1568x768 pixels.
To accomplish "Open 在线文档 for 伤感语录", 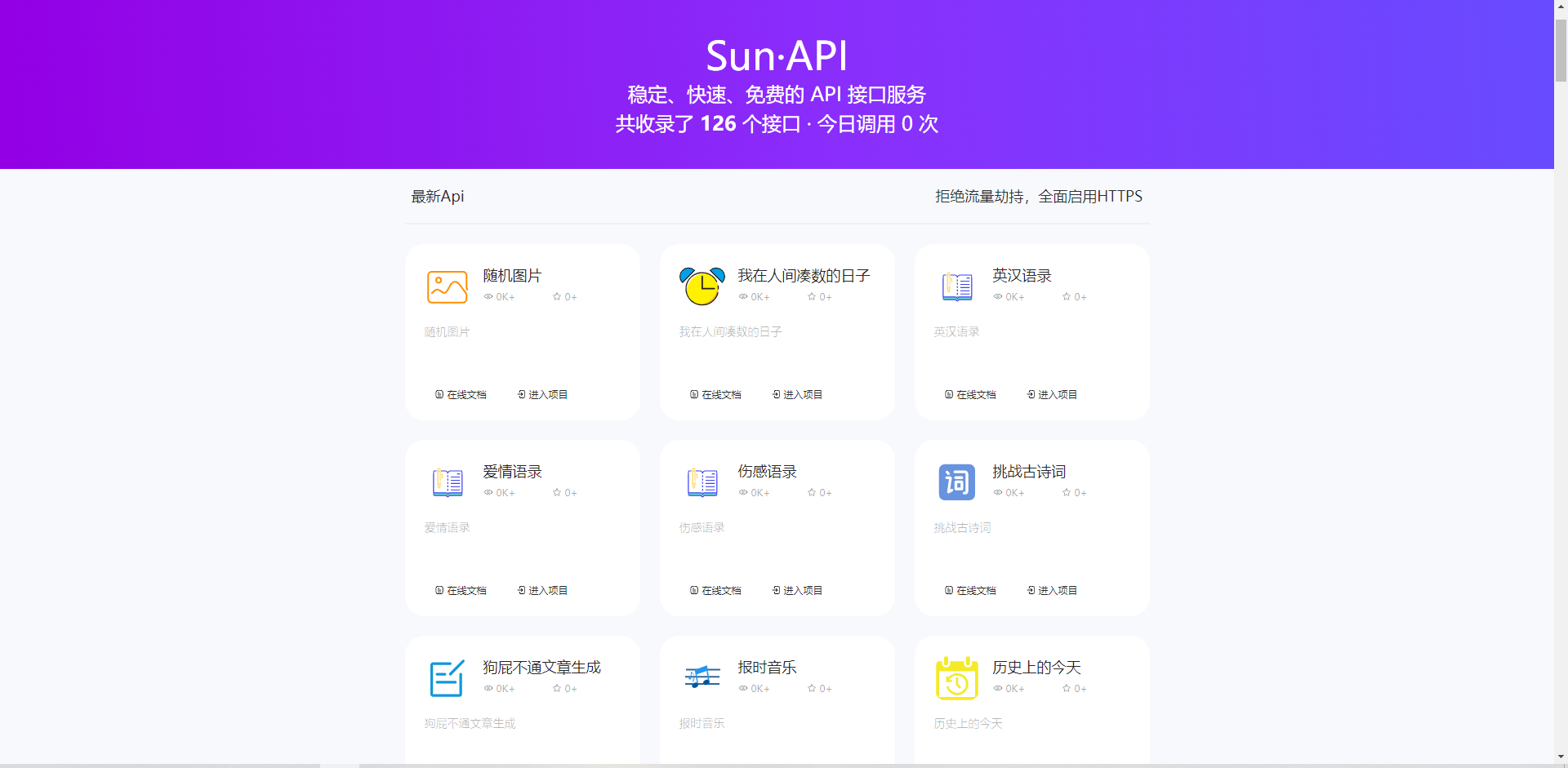I will 715,591.
